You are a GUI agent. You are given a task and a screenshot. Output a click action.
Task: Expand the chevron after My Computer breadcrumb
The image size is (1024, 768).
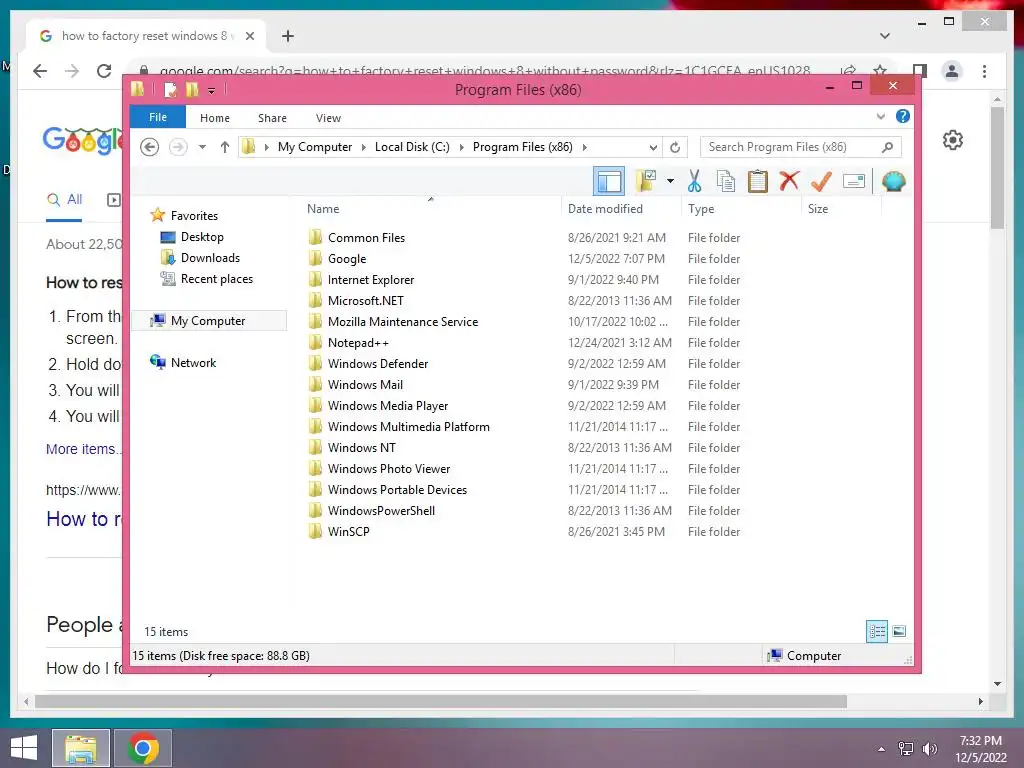(364, 148)
